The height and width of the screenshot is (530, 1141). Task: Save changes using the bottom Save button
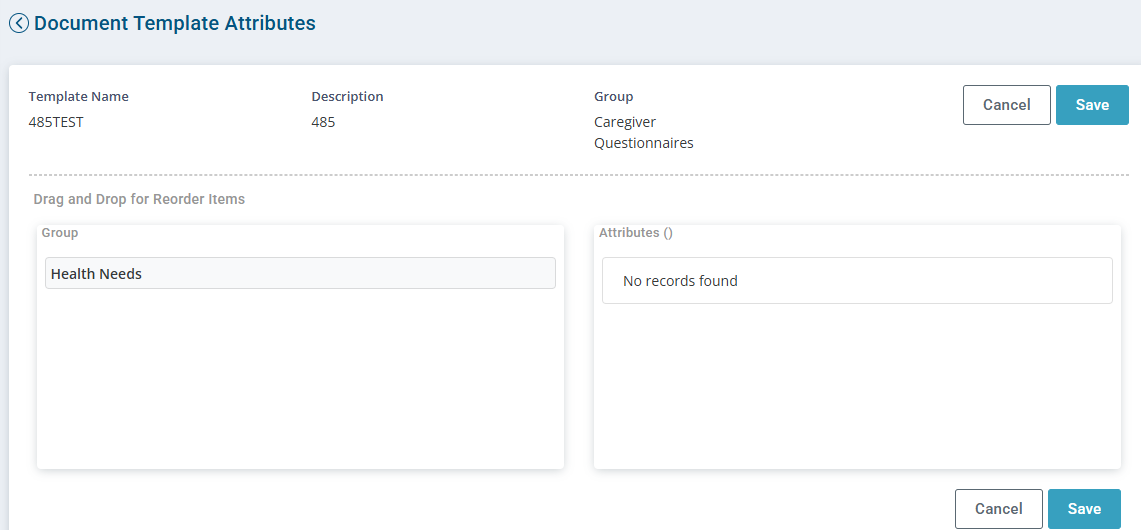point(1084,509)
